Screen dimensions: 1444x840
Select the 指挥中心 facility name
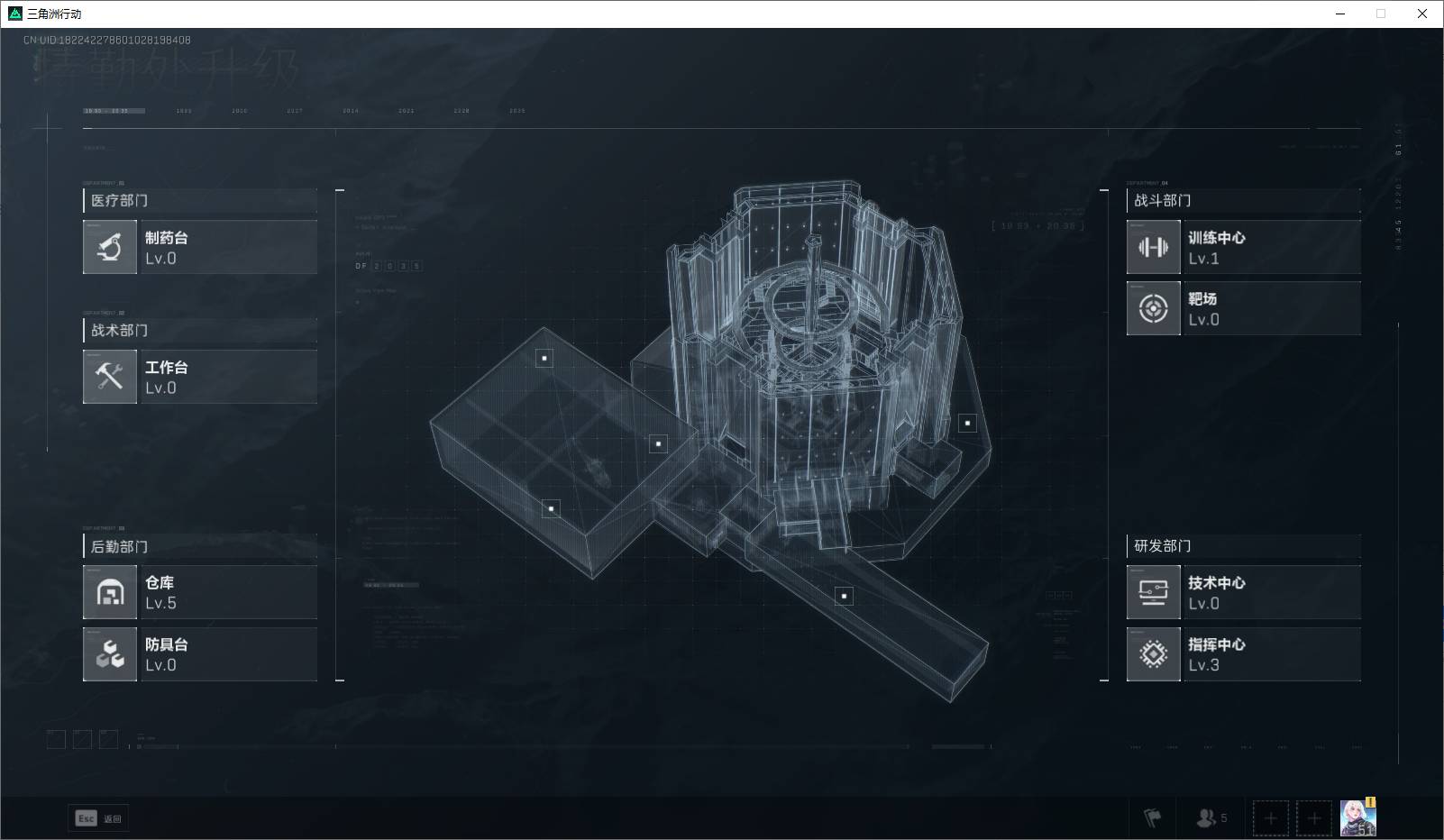(1217, 644)
